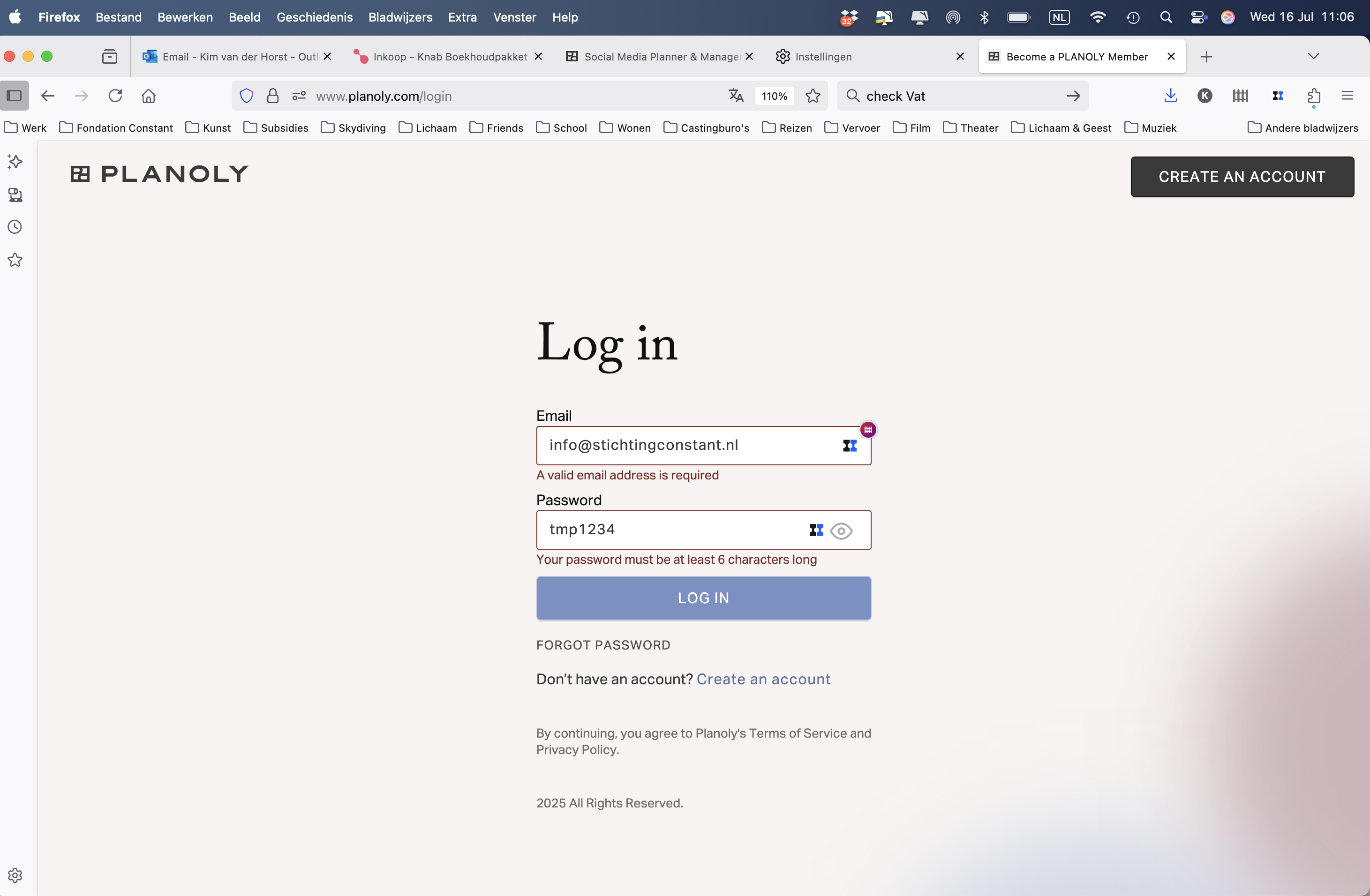Open Bluetooth status in menu bar
The height and width of the screenshot is (896, 1370).
[984, 17]
